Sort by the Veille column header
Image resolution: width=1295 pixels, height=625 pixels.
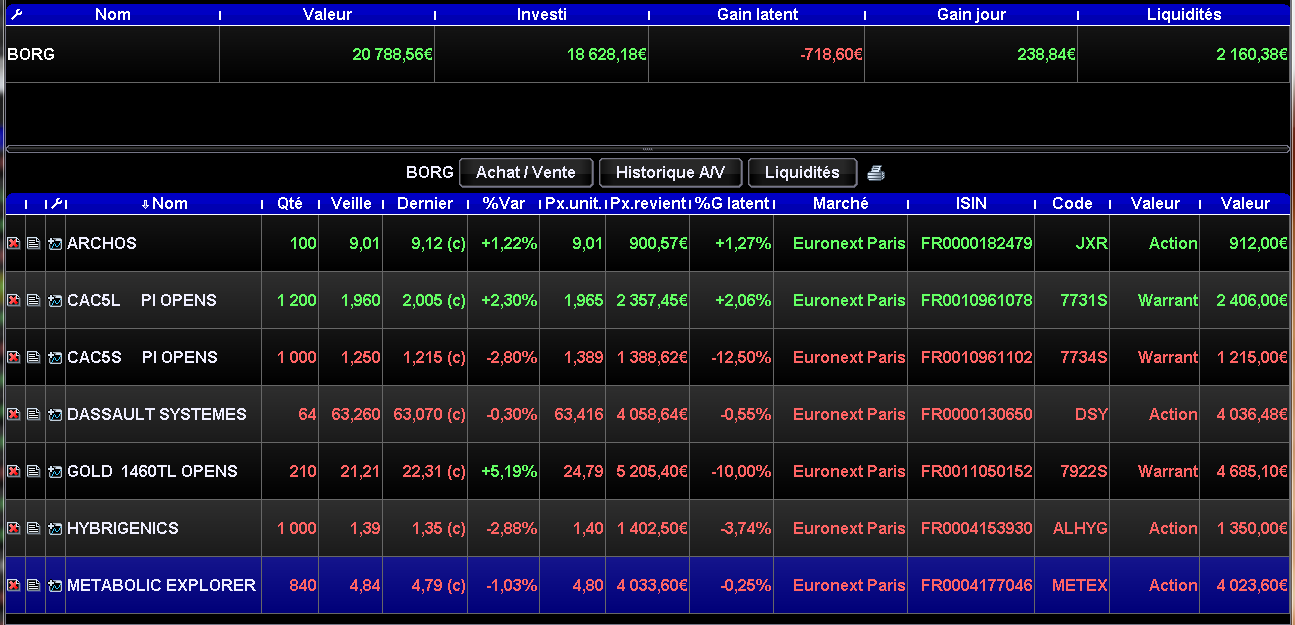(351, 203)
